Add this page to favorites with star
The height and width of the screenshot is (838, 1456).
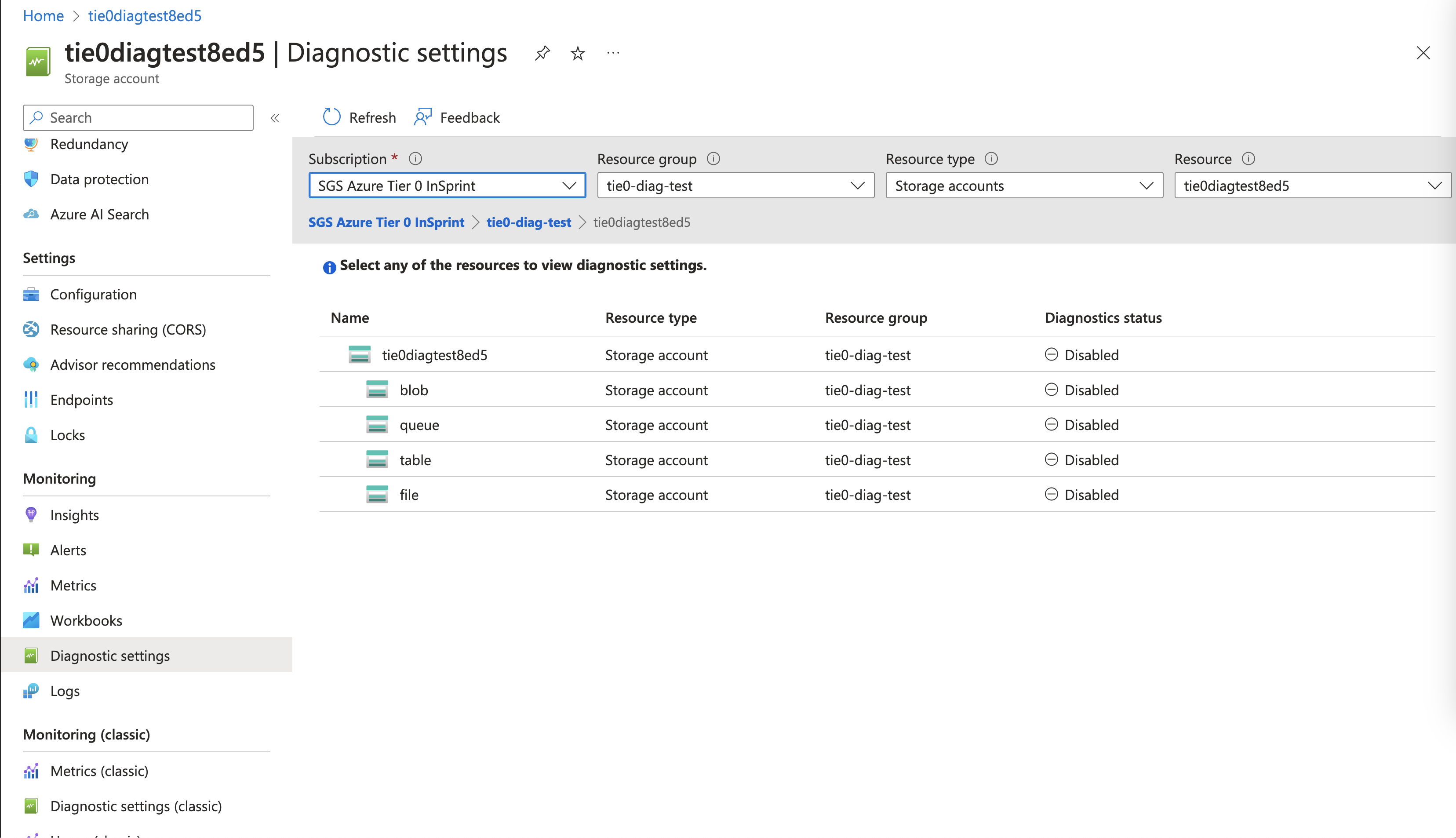click(577, 54)
